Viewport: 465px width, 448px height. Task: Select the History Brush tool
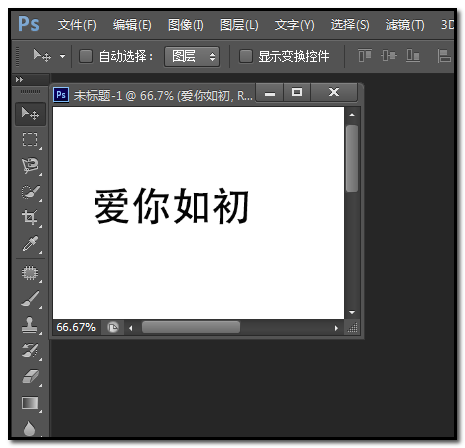coord(30,351)
